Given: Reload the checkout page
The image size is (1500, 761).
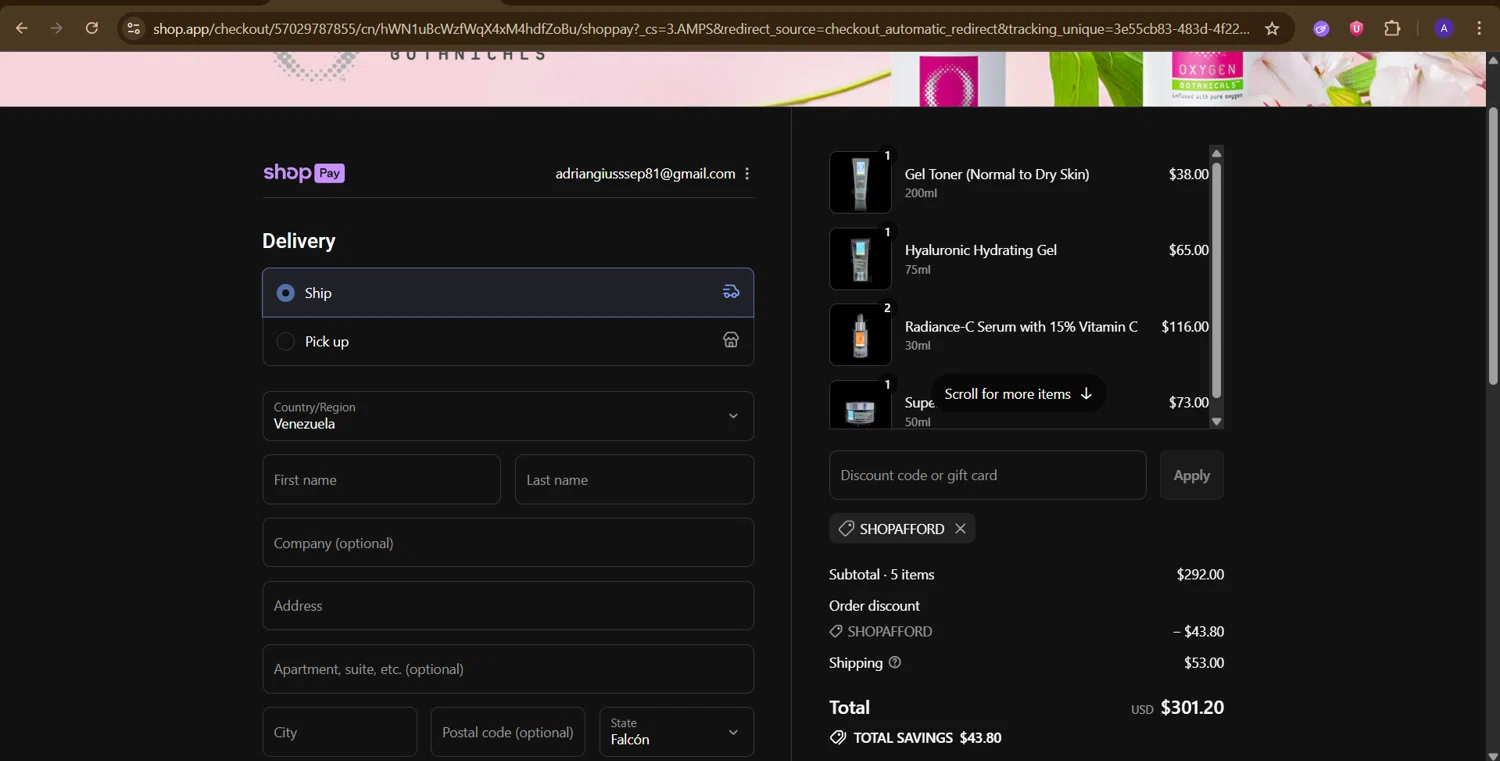Looking at the screenshot, I should click(x=92, y=28).
